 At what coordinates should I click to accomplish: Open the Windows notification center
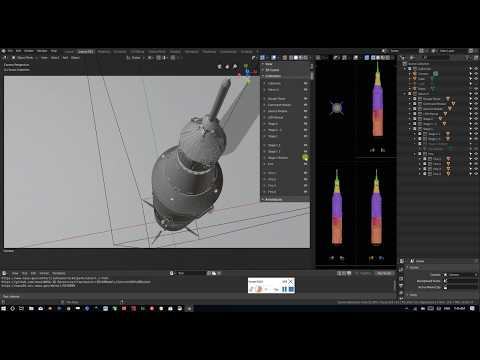(x=472, y=309)
